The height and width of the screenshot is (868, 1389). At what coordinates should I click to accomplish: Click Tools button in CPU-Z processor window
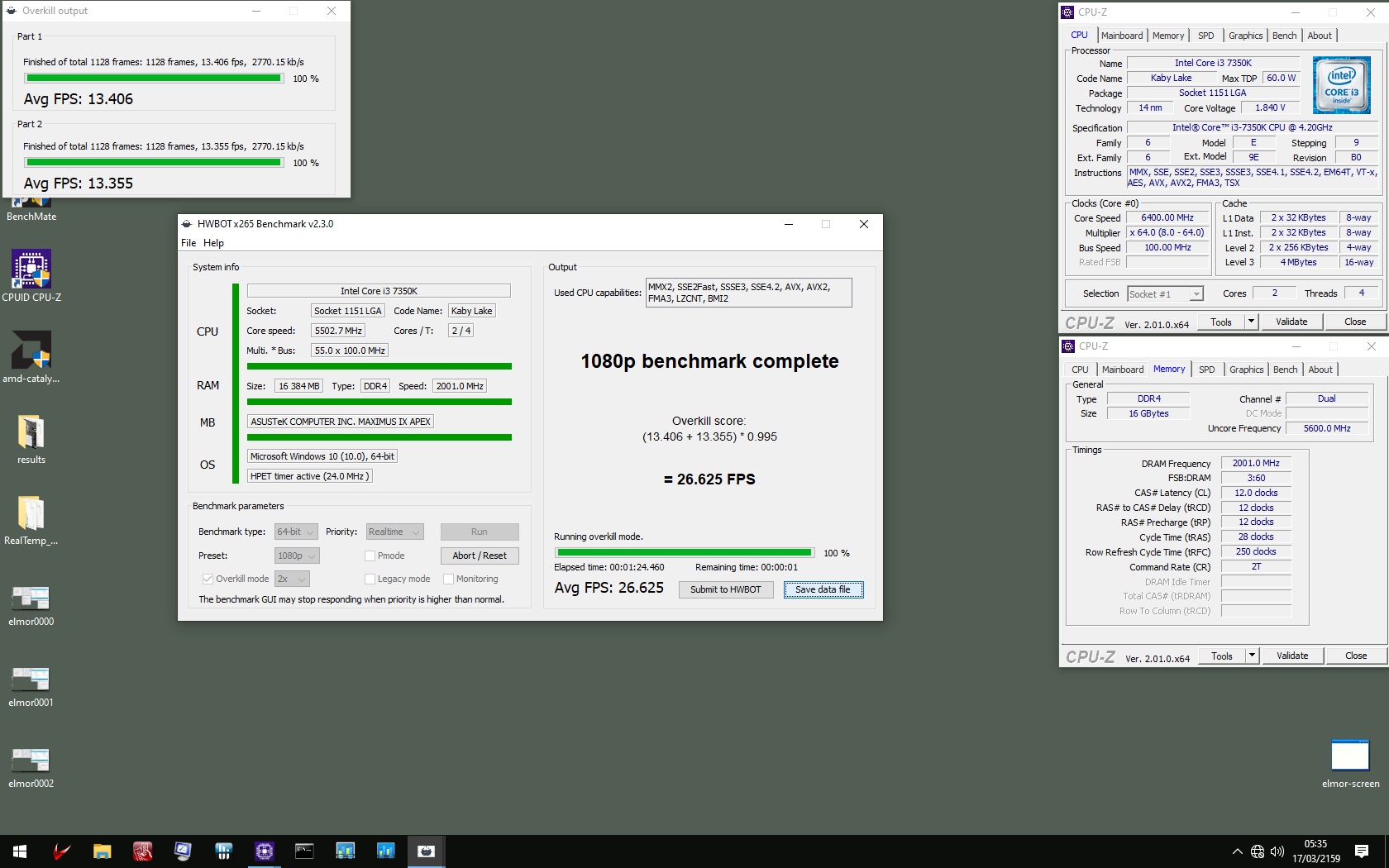click(1221, 322)
